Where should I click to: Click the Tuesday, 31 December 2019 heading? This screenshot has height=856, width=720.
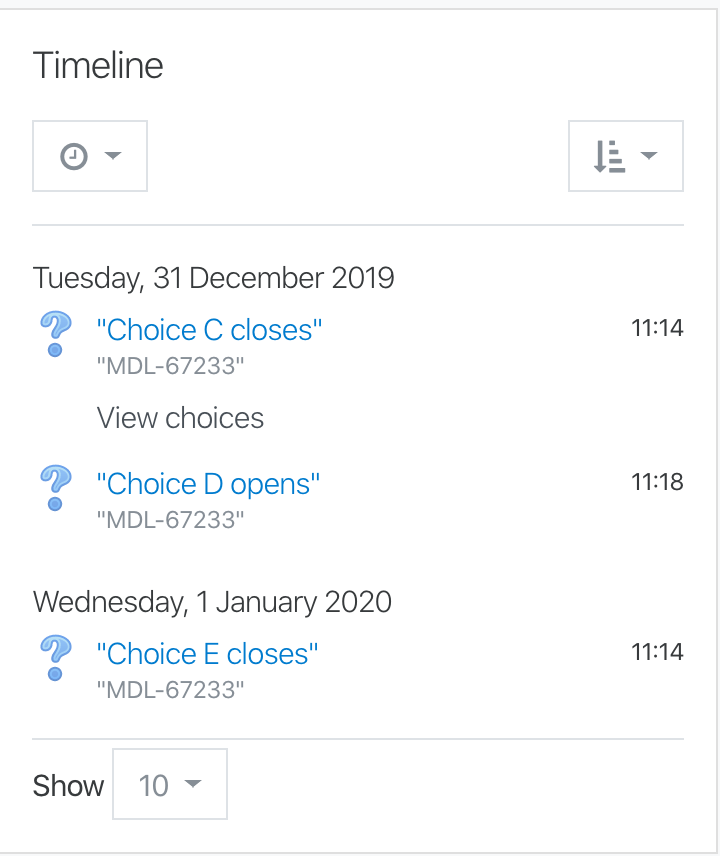(x=213, y=278)
